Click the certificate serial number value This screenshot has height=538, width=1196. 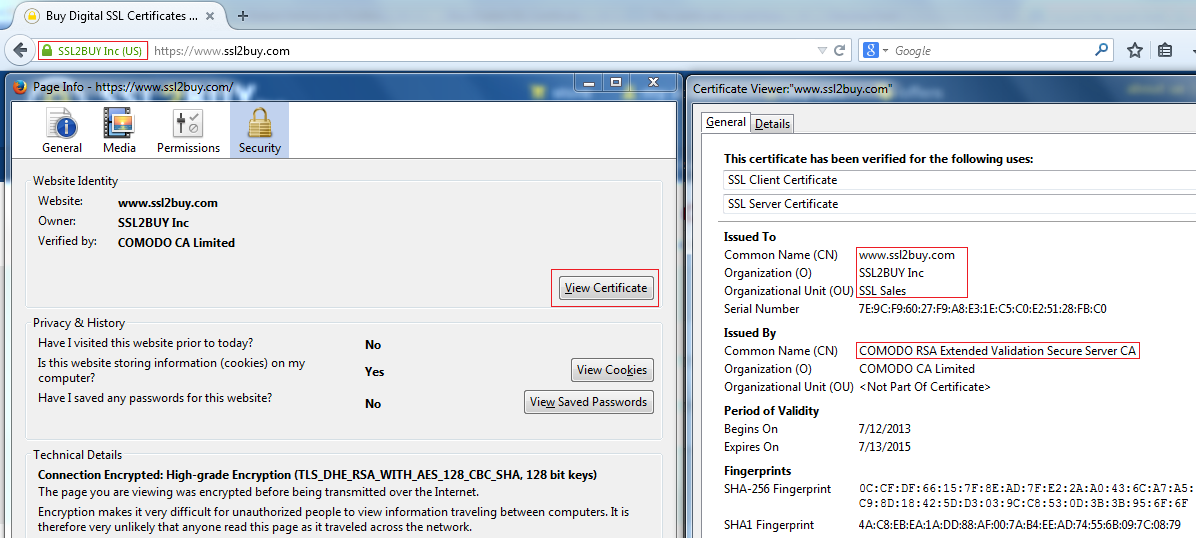click(x=982, y=309)
